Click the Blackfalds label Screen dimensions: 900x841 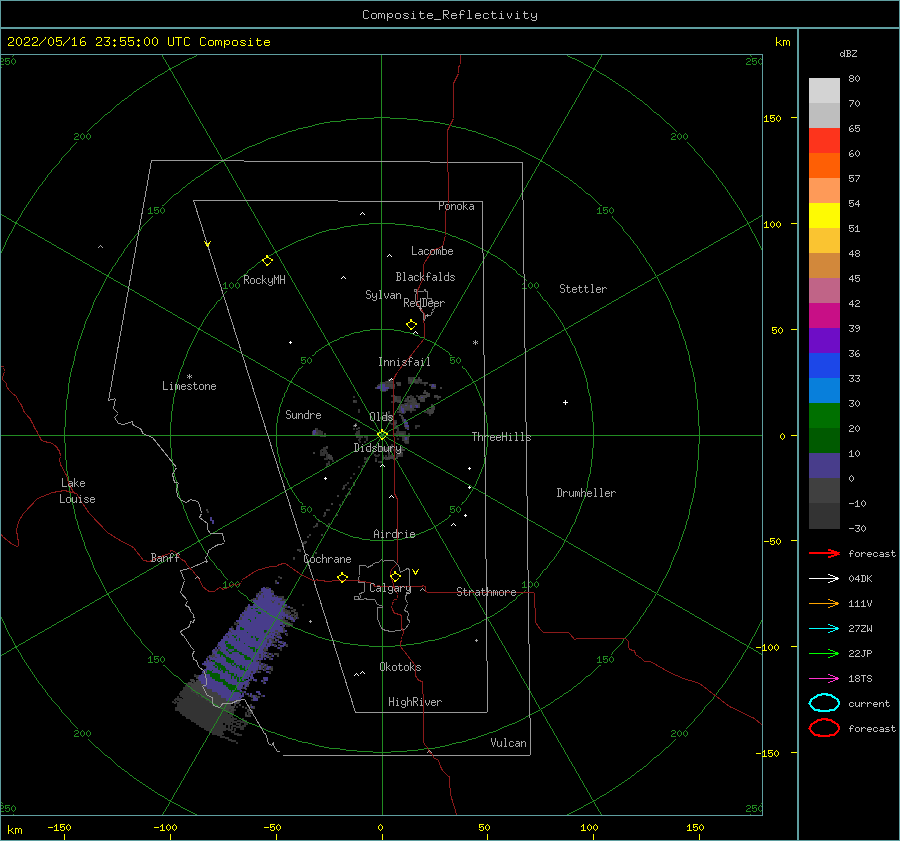[425, 277]
